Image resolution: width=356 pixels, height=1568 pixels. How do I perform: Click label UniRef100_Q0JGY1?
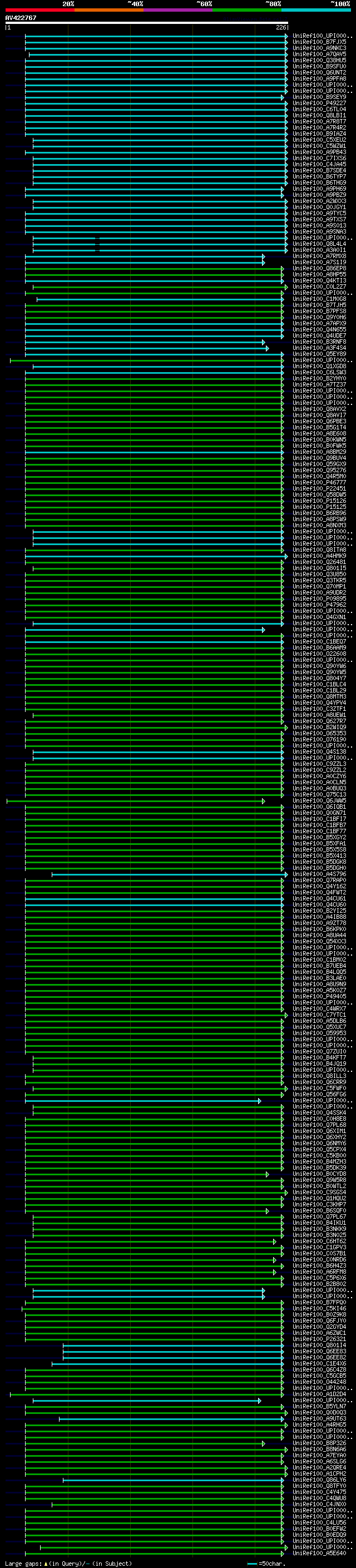(x=319, y=207)
